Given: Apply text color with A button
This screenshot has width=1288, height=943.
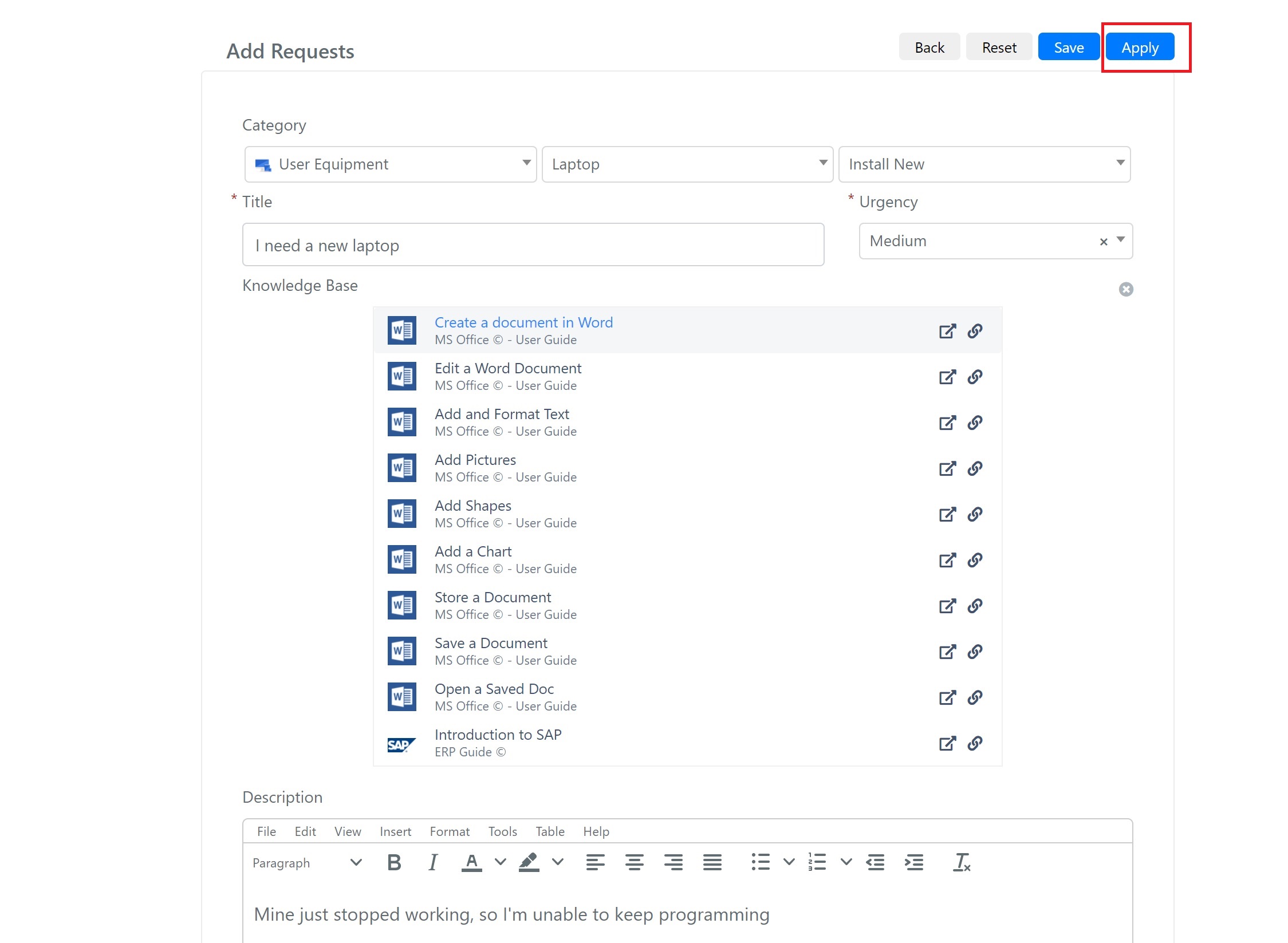Looking at the screenshot, I should click(471, 862).
